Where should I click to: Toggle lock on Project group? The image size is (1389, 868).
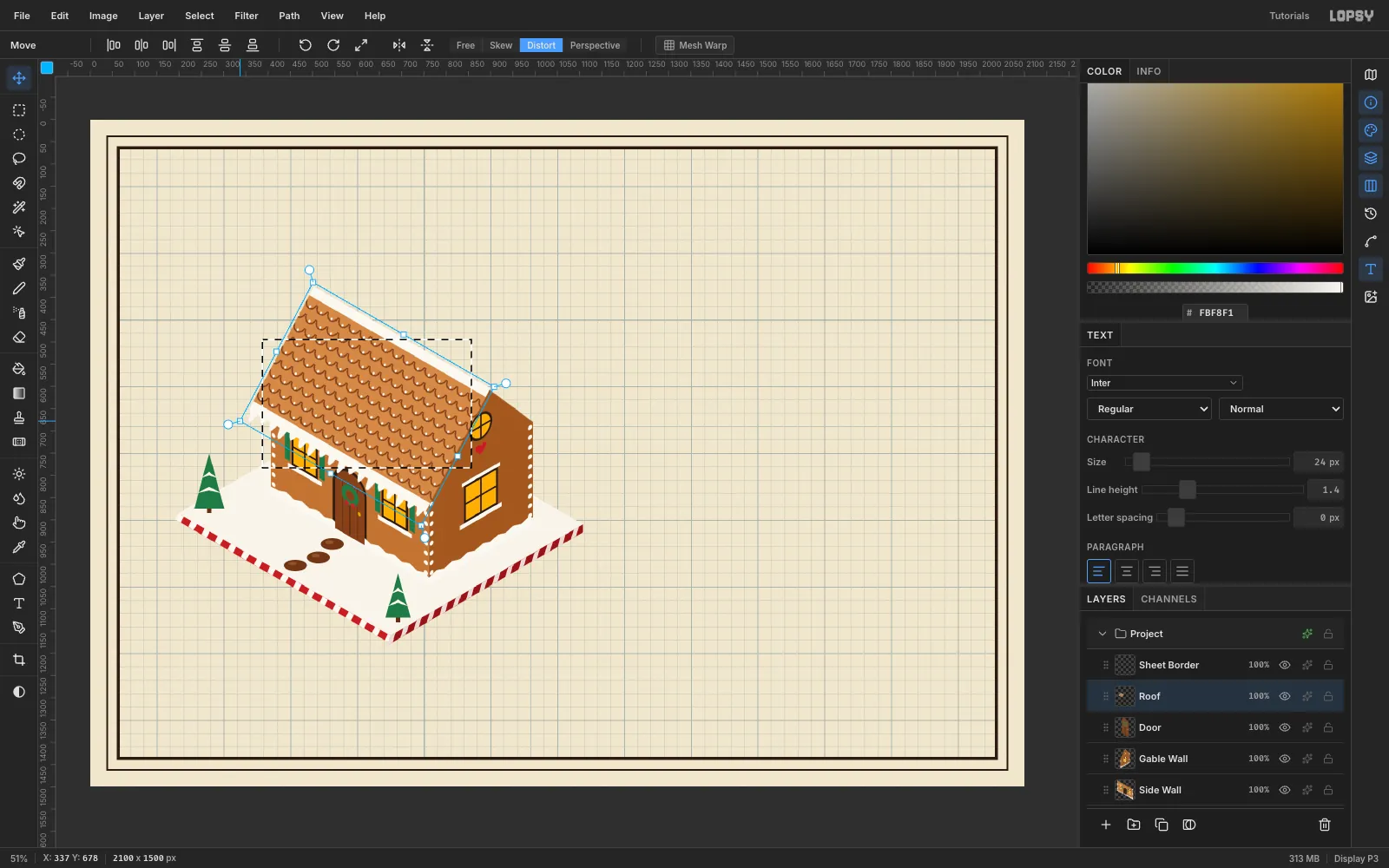pyautogui.click(x=1328, y=634)
